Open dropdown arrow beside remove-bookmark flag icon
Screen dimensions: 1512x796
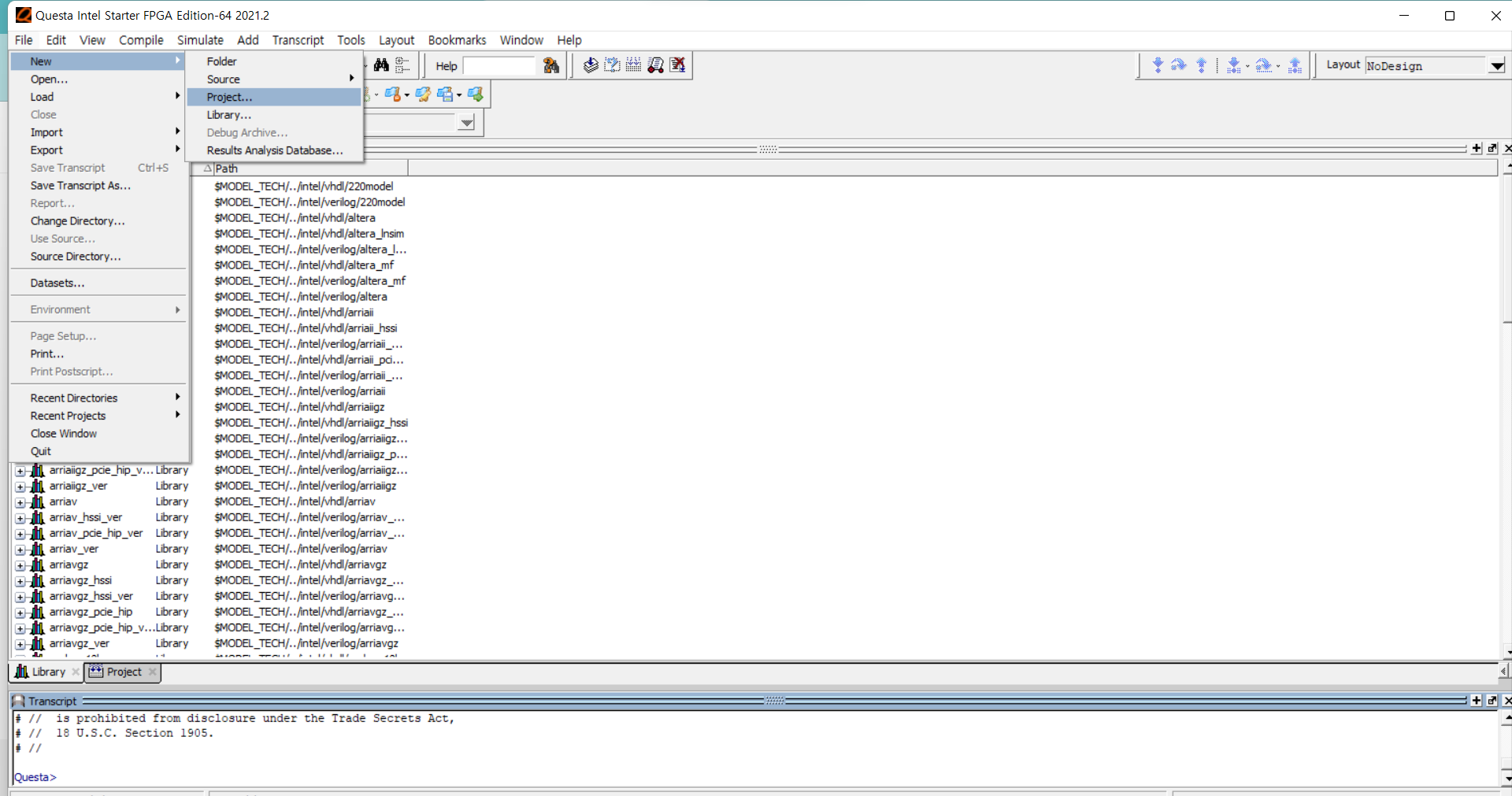tap(406, 95)
